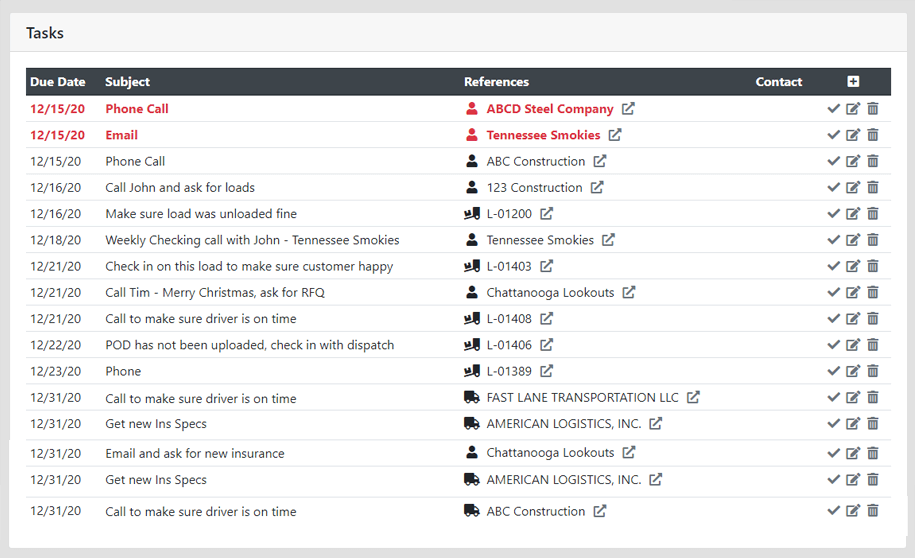
Task: Edit 'Email and ask for new insurance' task
Action: (853, 453)
